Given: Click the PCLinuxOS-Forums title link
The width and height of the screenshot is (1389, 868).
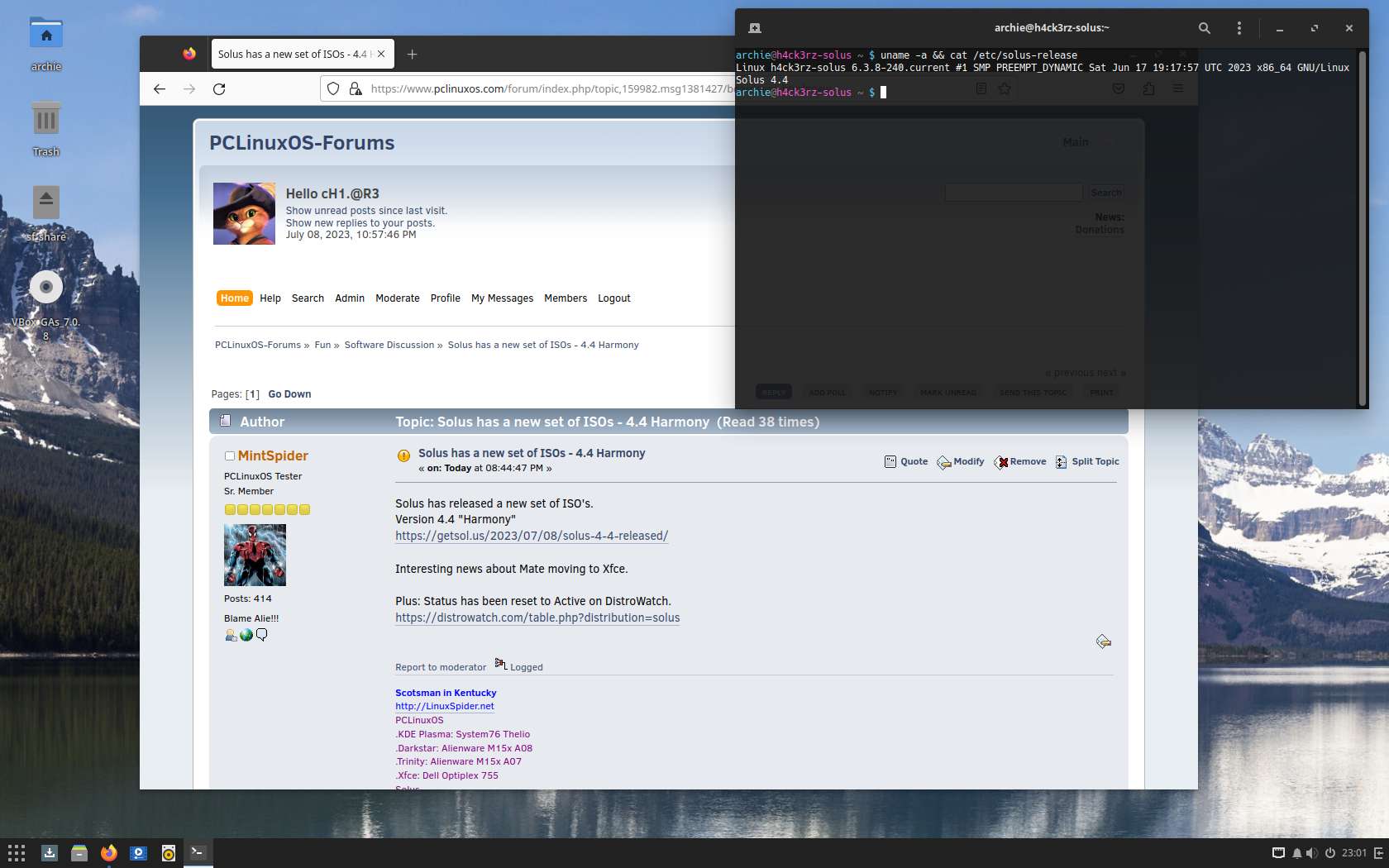Looking at the screenshot, I should (x=302, y=143).
